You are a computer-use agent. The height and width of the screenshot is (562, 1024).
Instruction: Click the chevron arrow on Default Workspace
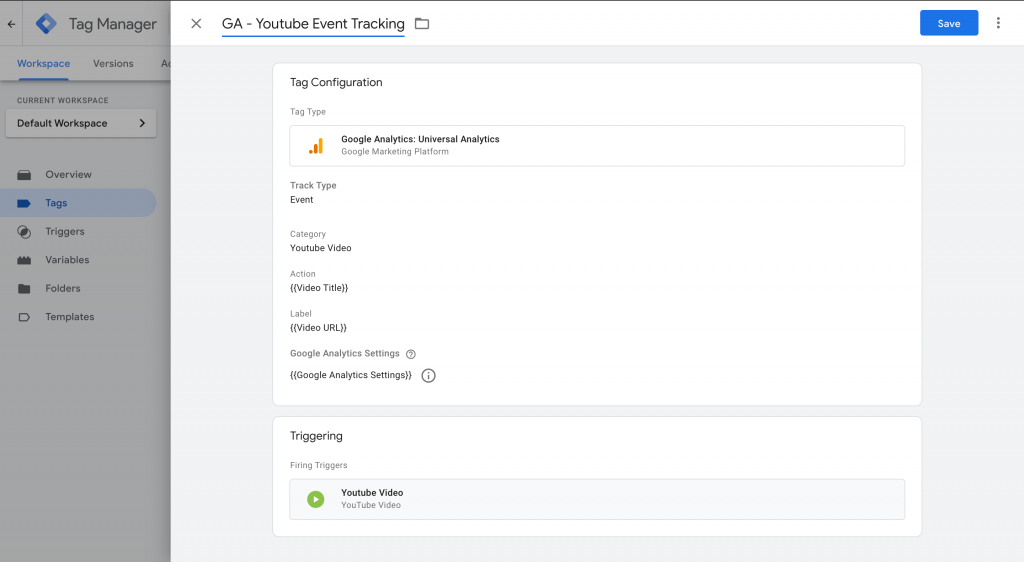pyautogui.click(x=142, y=123)
